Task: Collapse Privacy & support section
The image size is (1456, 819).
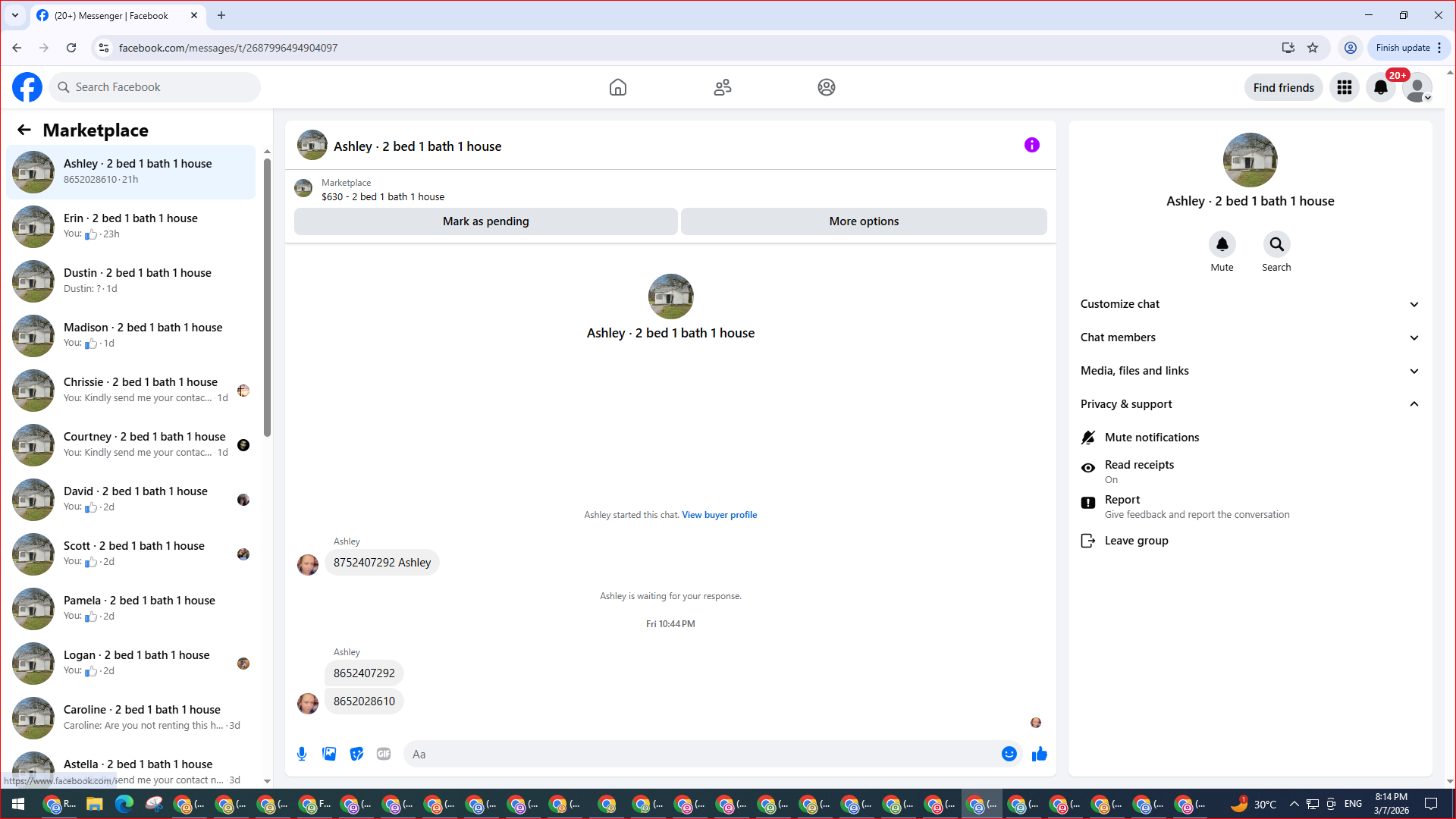Action: point(1250,404)
